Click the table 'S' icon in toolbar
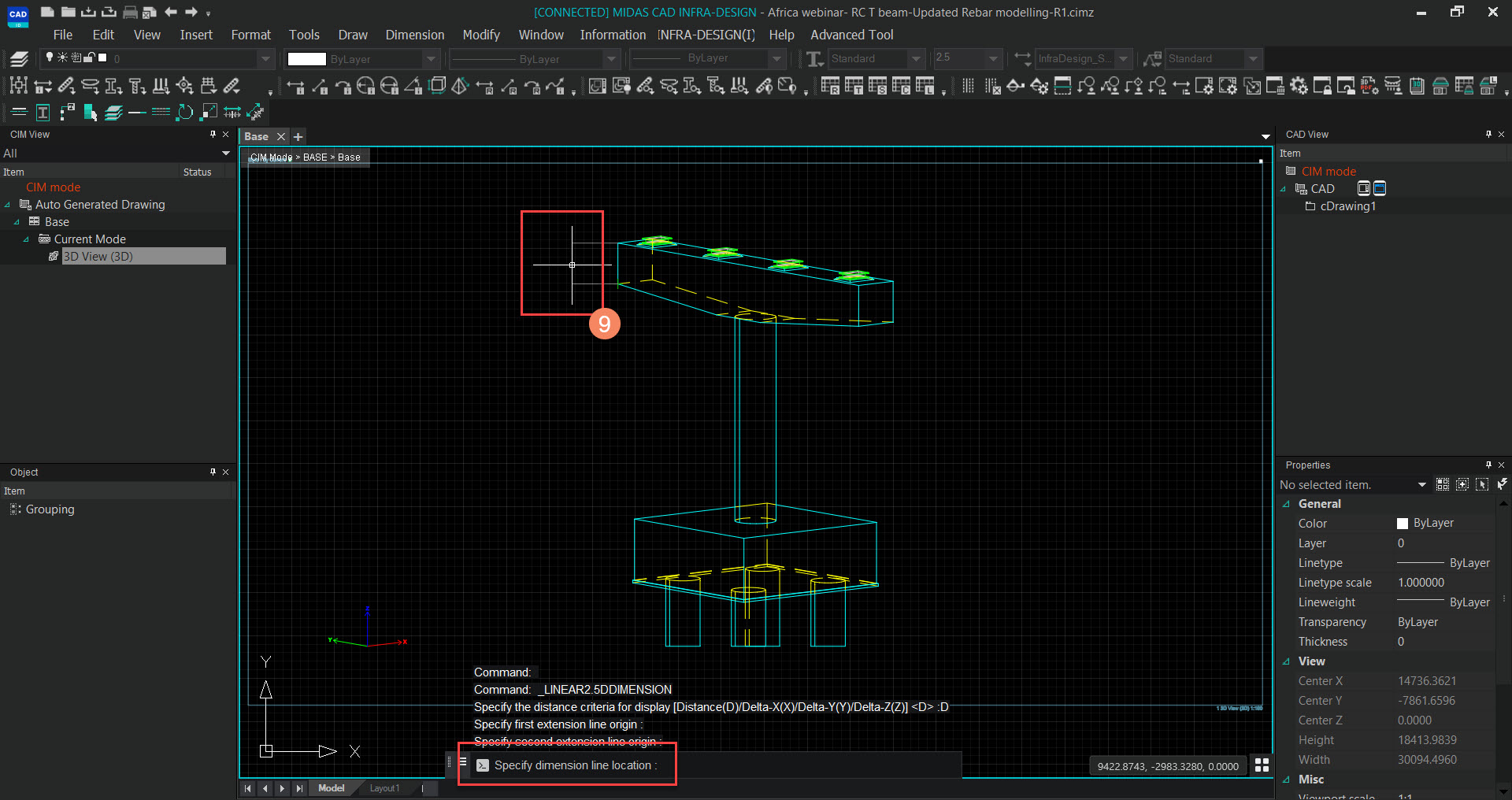Screen dimensions: 1512x800 (x=877, y=86)
